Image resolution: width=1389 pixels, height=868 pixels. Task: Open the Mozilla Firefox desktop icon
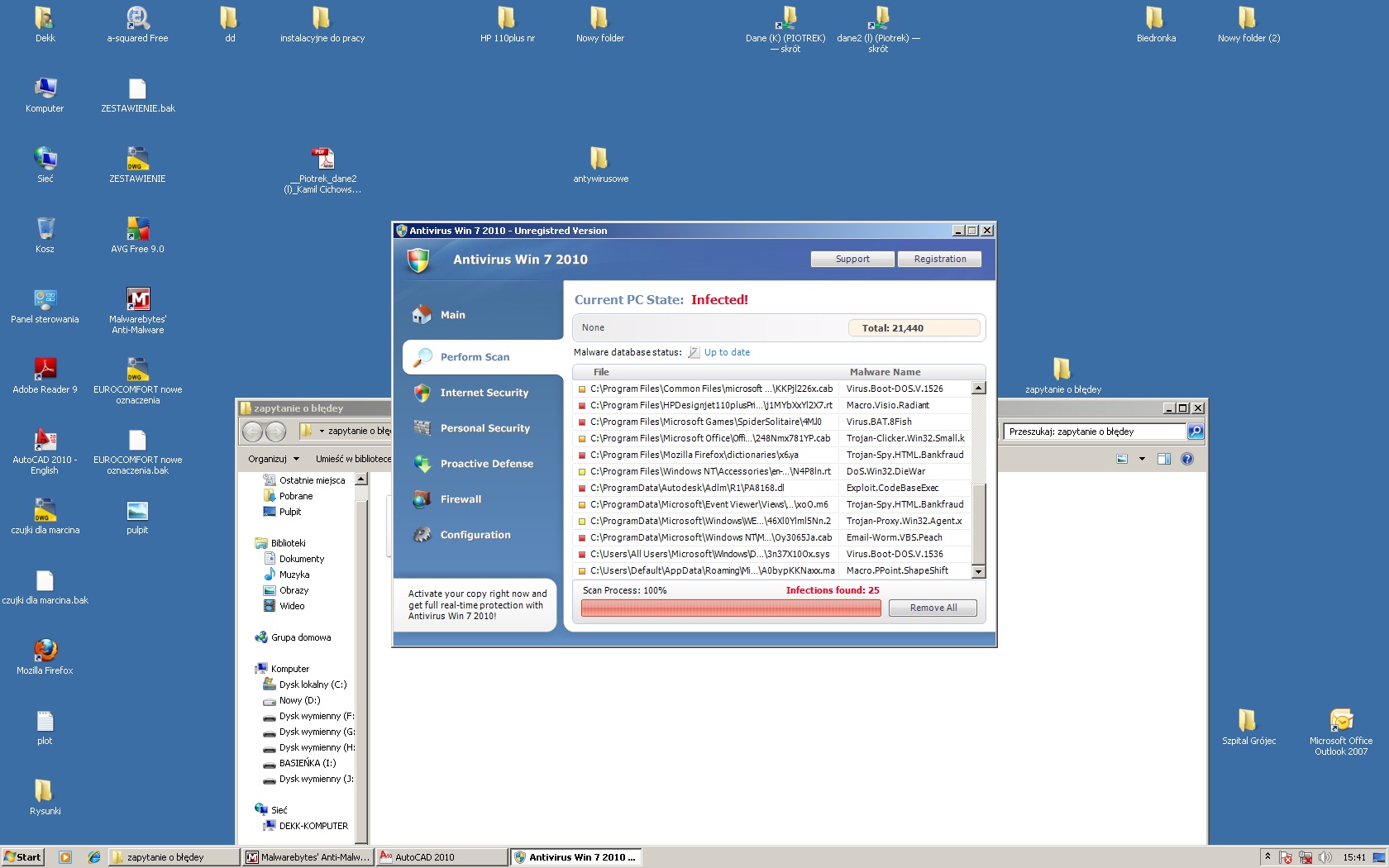coord(45,651)
